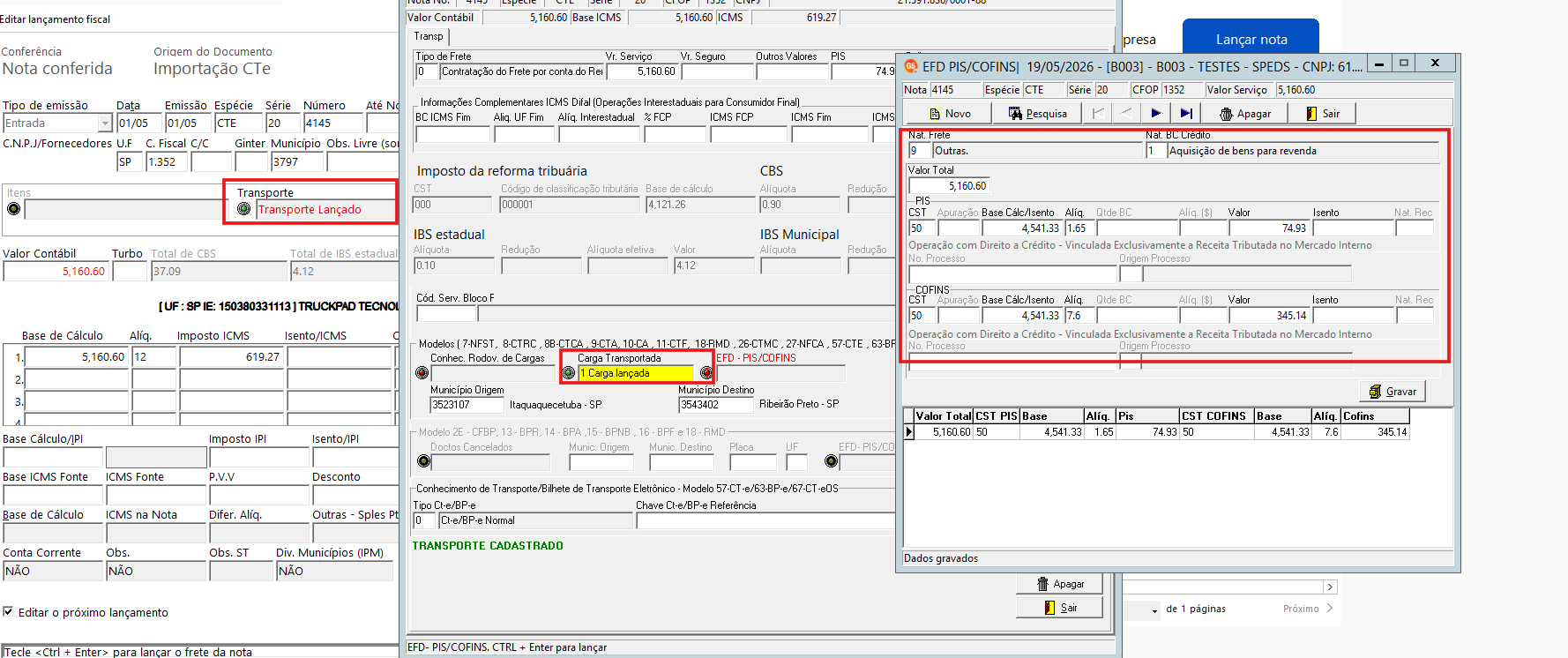Click the green Transporte Lançado indicator light
1568x658 pixels.
pos(244,209)
